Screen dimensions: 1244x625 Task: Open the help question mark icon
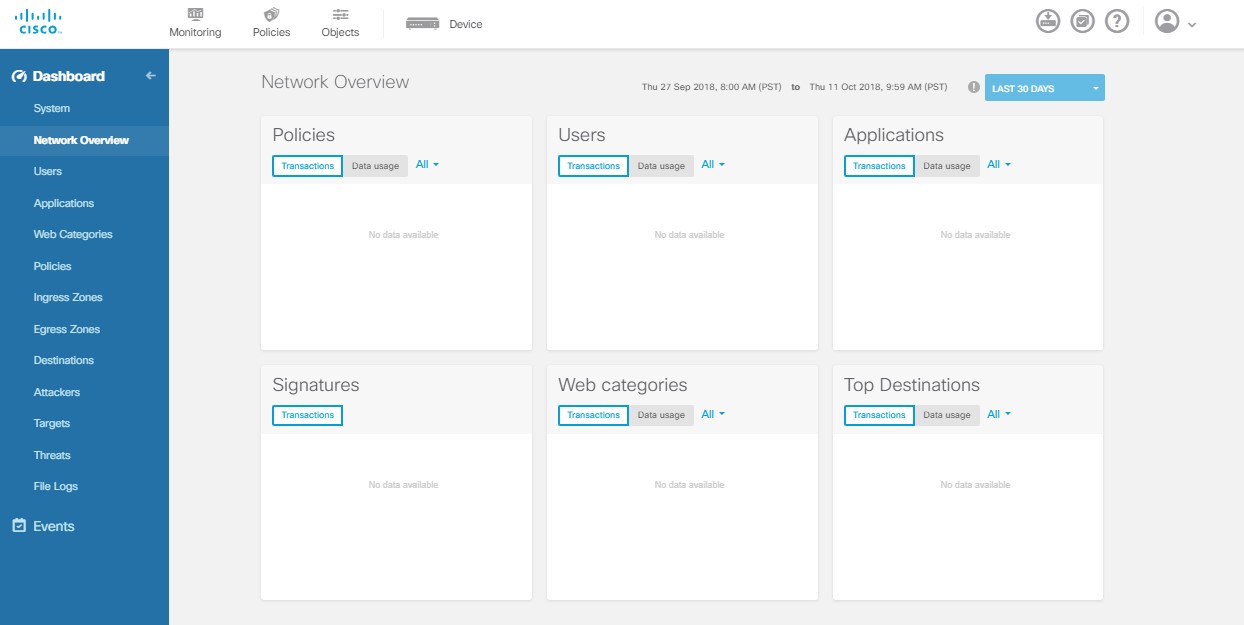(1116, 20)
